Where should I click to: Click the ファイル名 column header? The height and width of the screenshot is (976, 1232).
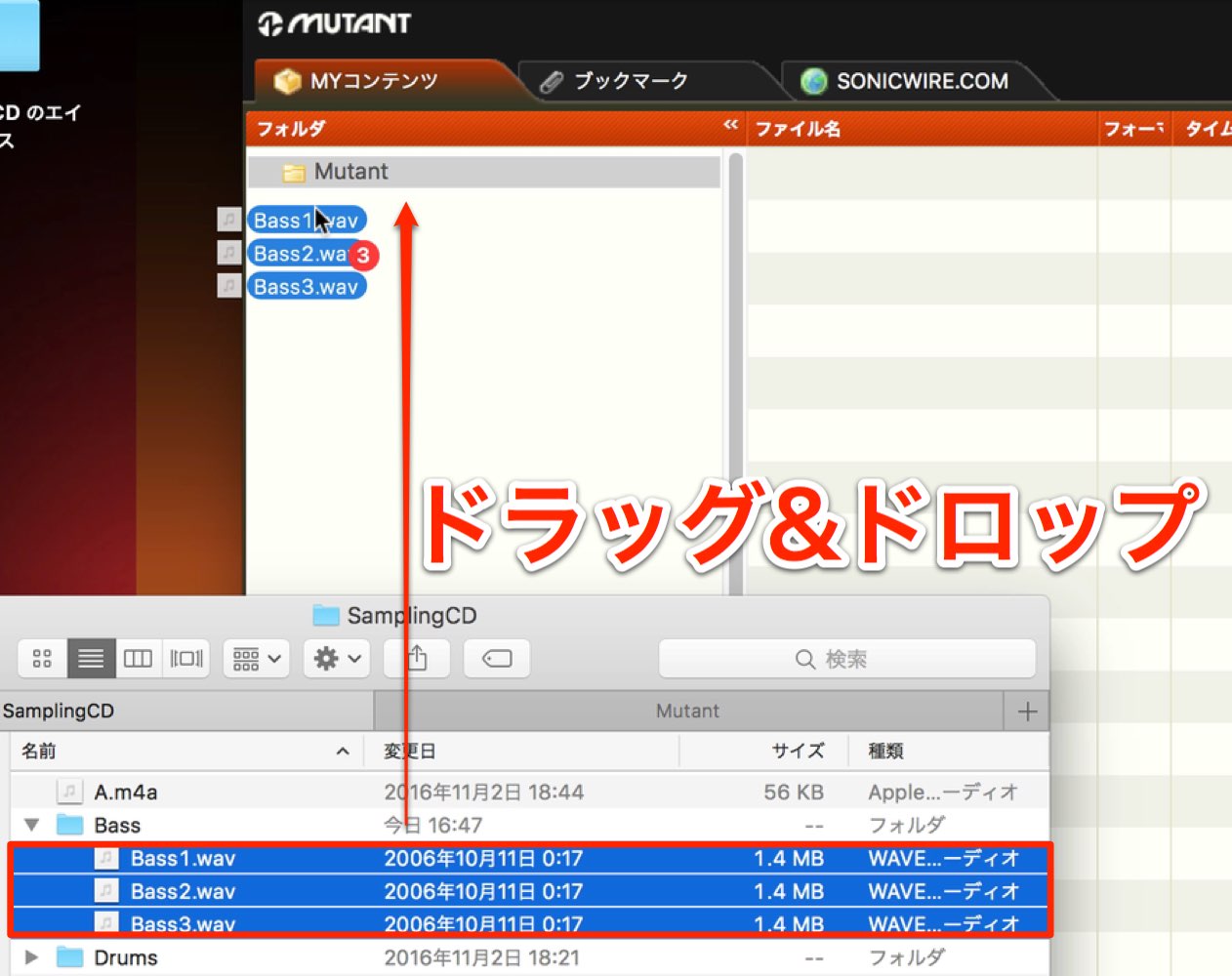click(922, 129)
